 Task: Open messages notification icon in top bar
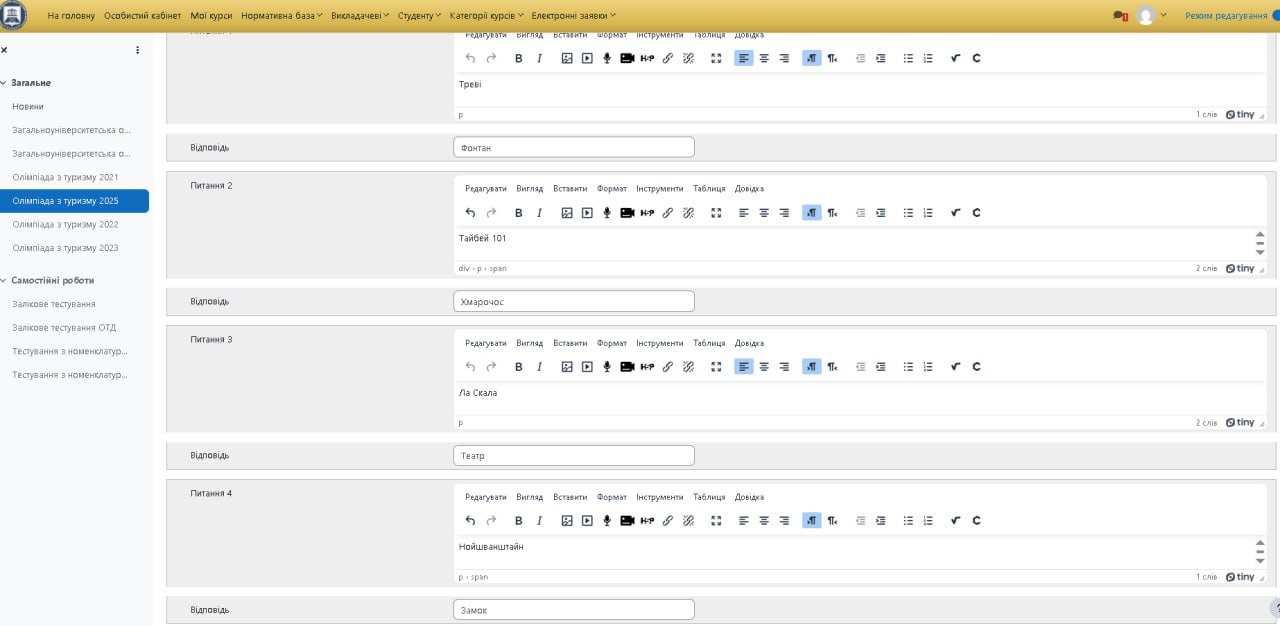[1119, 16]
